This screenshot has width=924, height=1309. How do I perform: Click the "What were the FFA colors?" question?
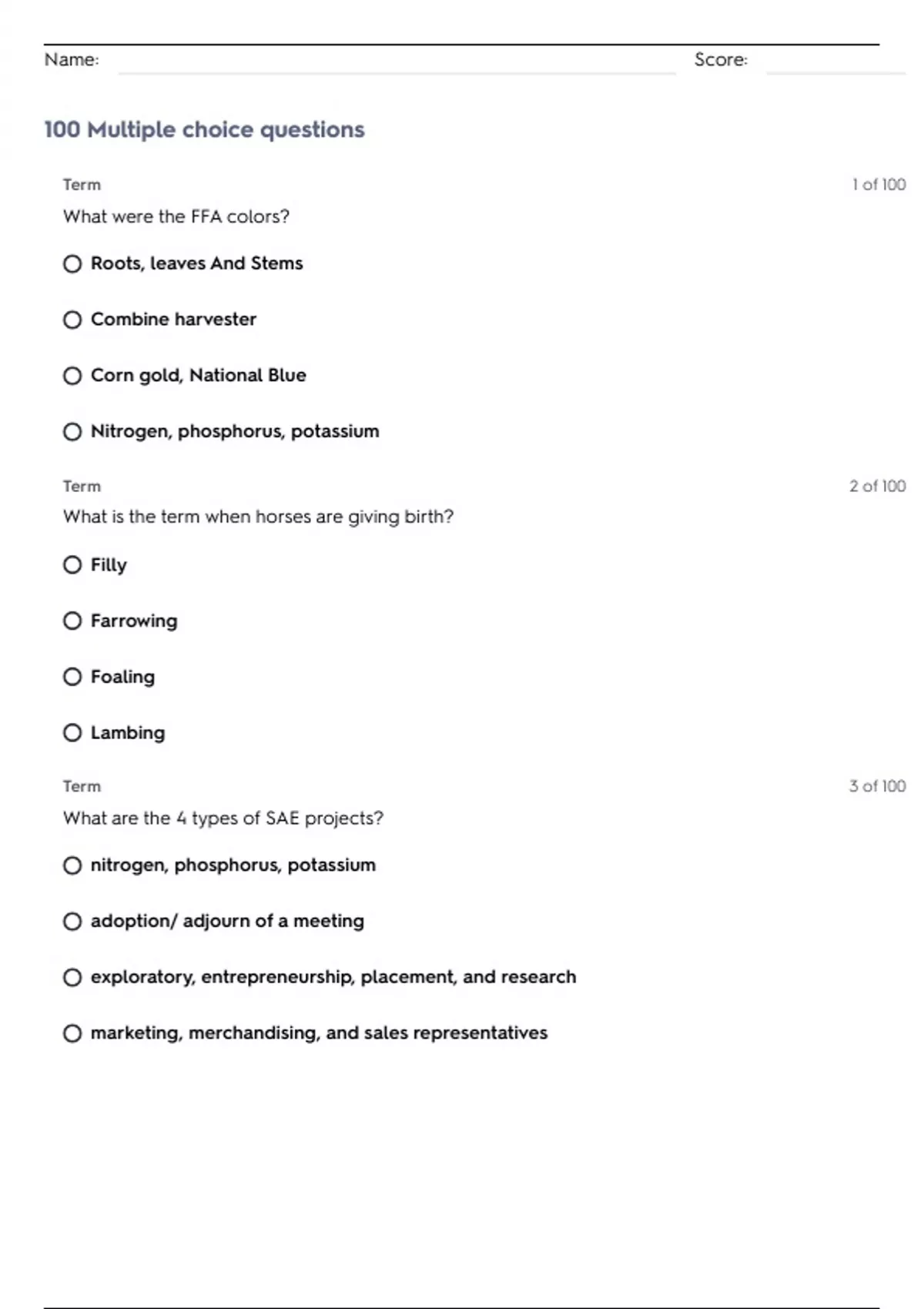click(176, 217)
